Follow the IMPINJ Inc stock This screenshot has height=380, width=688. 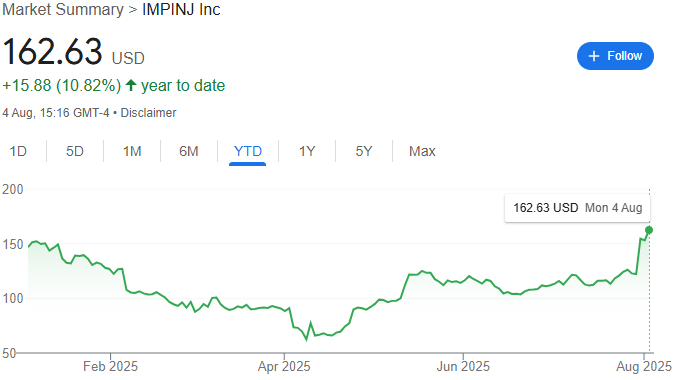tap(615, 56)
